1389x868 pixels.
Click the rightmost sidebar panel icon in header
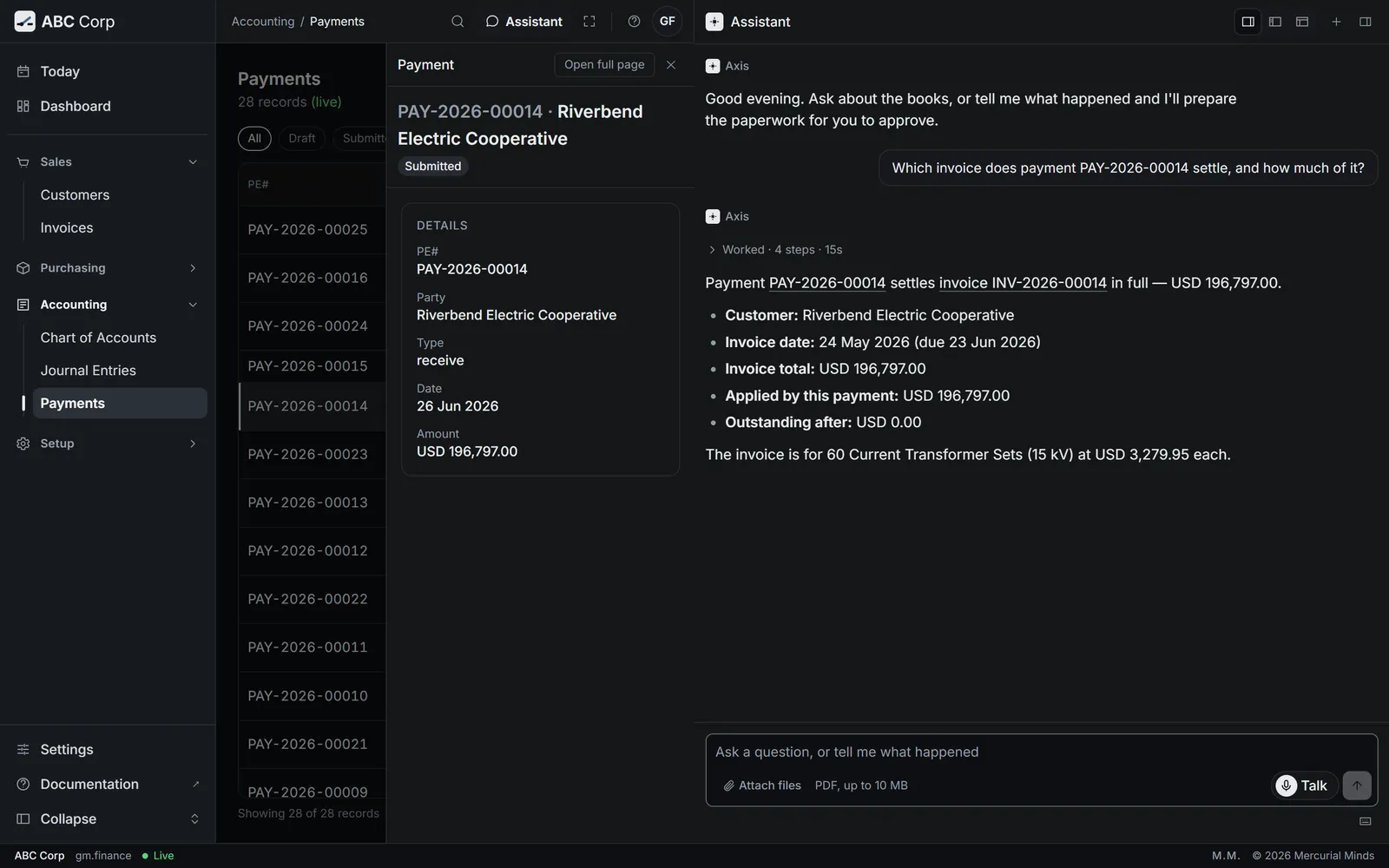1366,22
